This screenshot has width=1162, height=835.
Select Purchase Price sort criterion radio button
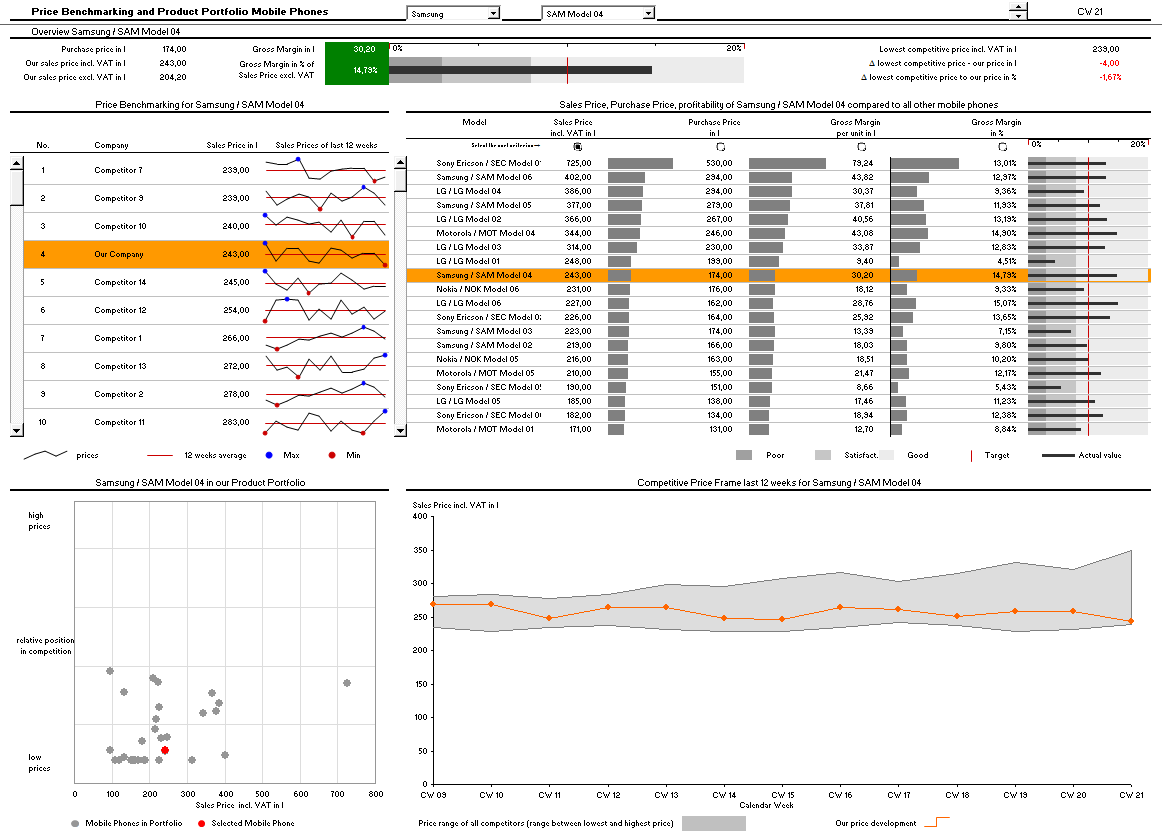(720, 147)
